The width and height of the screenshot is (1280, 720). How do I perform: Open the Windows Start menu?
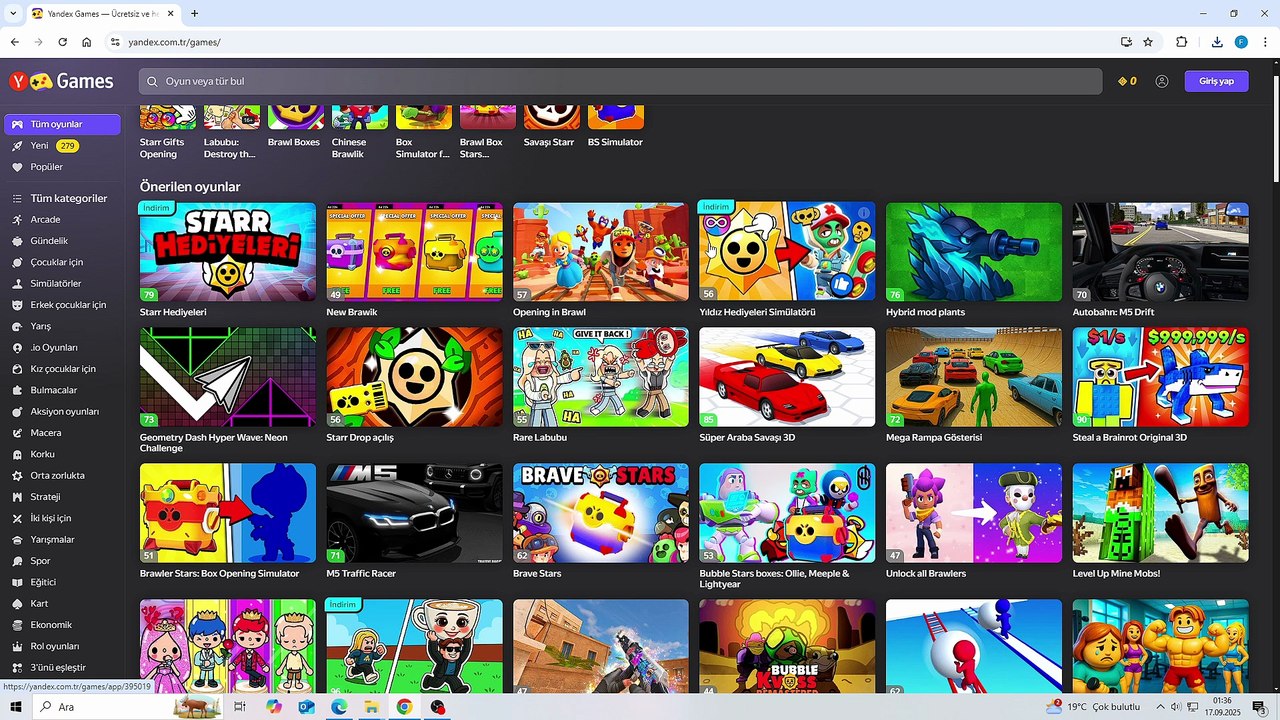16,707
